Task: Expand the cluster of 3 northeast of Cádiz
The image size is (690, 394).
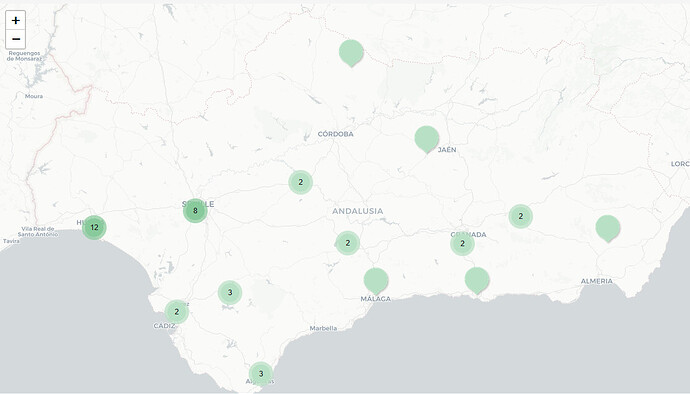Action: pos(230,292)
